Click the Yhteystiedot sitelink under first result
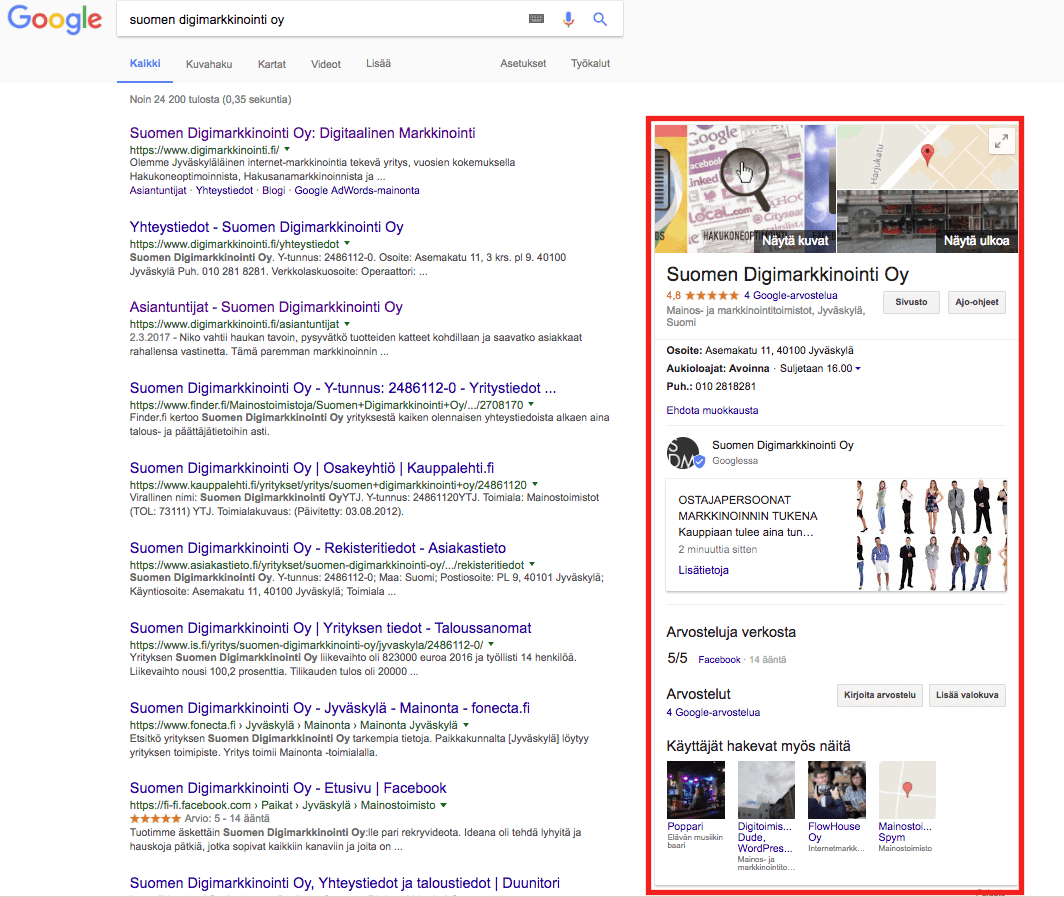This screenshot has width=1064, height=897. [x=225, y=191]
